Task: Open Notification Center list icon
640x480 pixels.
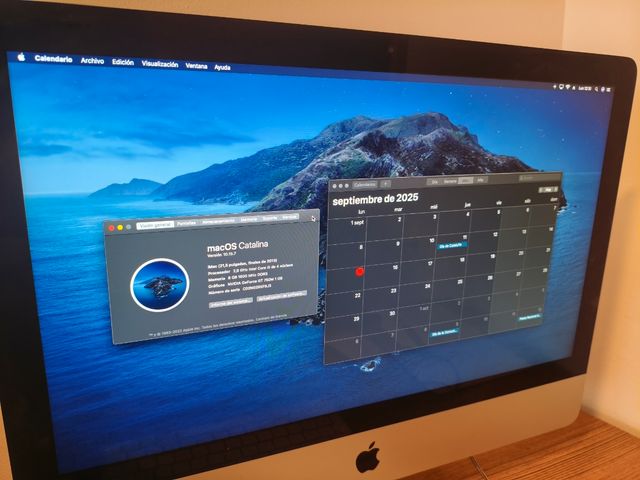Action: point(608,89)
